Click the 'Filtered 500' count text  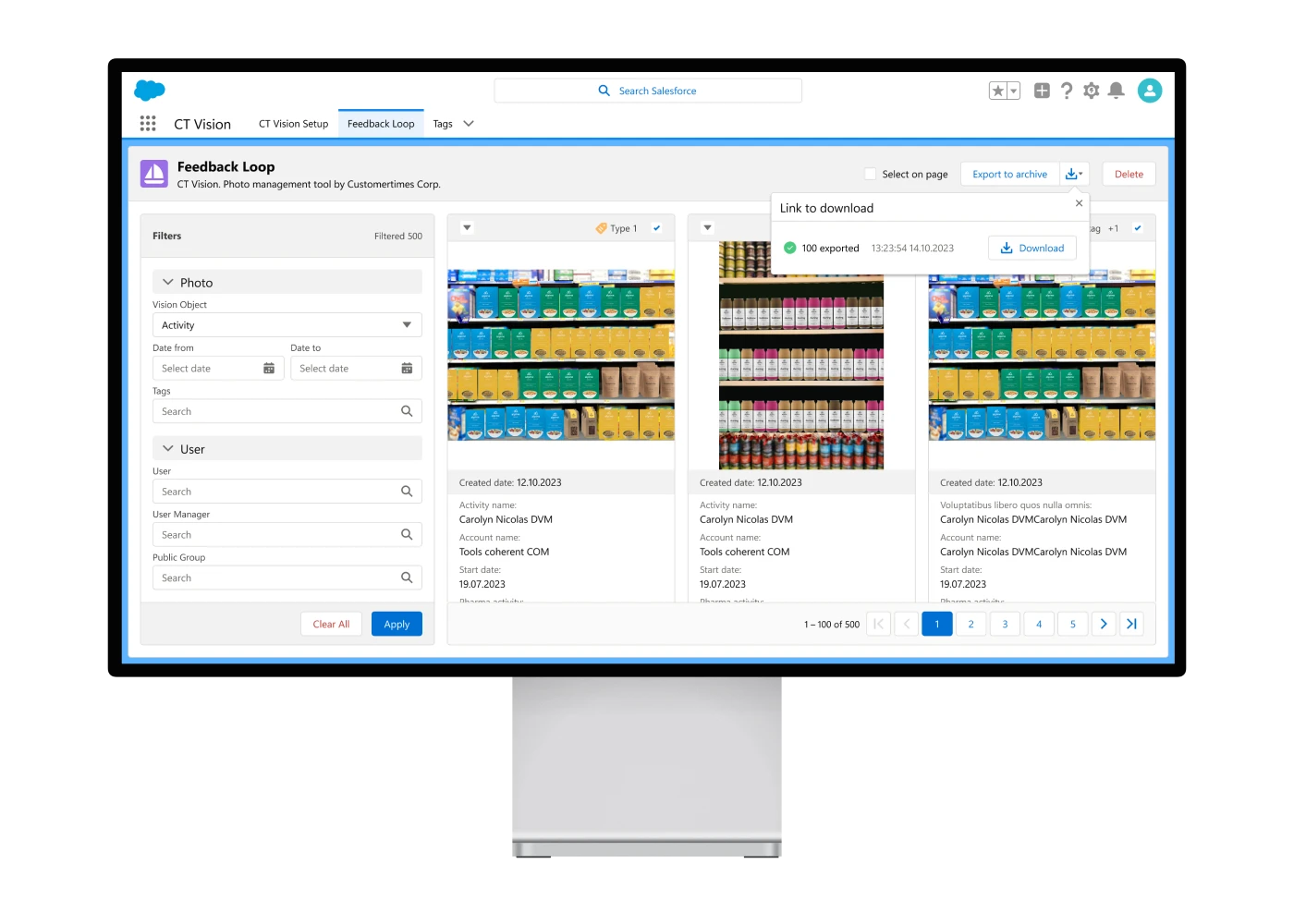point(398,236)
